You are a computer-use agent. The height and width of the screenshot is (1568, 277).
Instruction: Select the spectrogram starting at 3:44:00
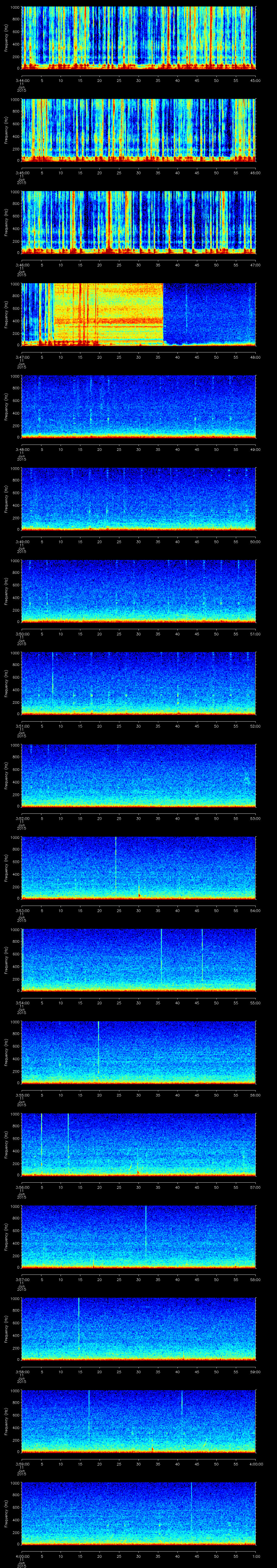coord(139,38)
